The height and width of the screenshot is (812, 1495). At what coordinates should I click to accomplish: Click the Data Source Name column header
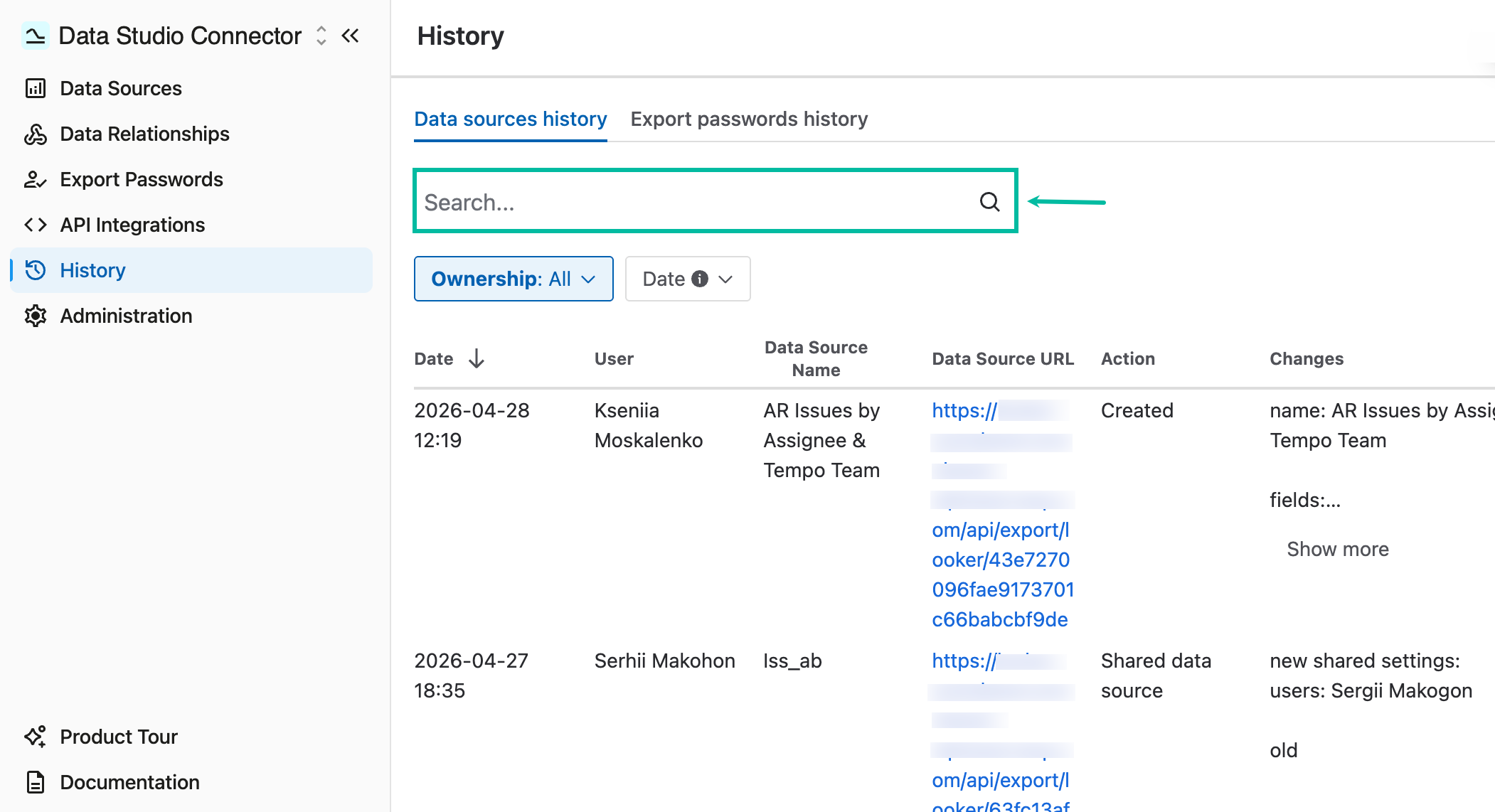(816, 358)
